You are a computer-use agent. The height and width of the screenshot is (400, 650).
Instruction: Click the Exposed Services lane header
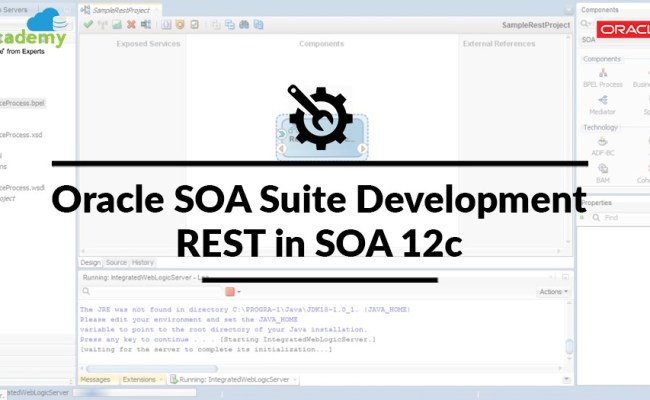(x=148, y=44)
